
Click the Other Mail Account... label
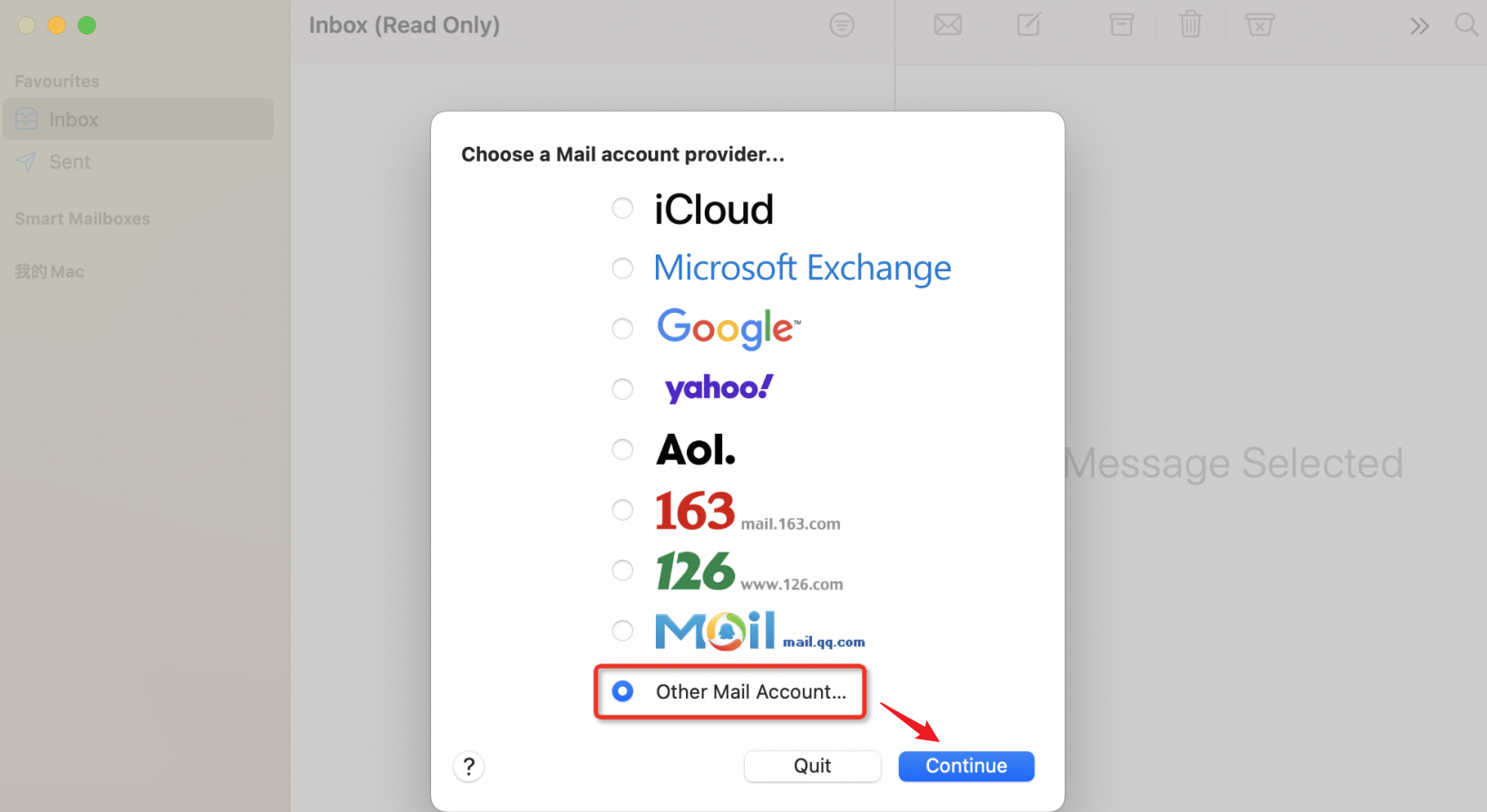click(751, 692)
